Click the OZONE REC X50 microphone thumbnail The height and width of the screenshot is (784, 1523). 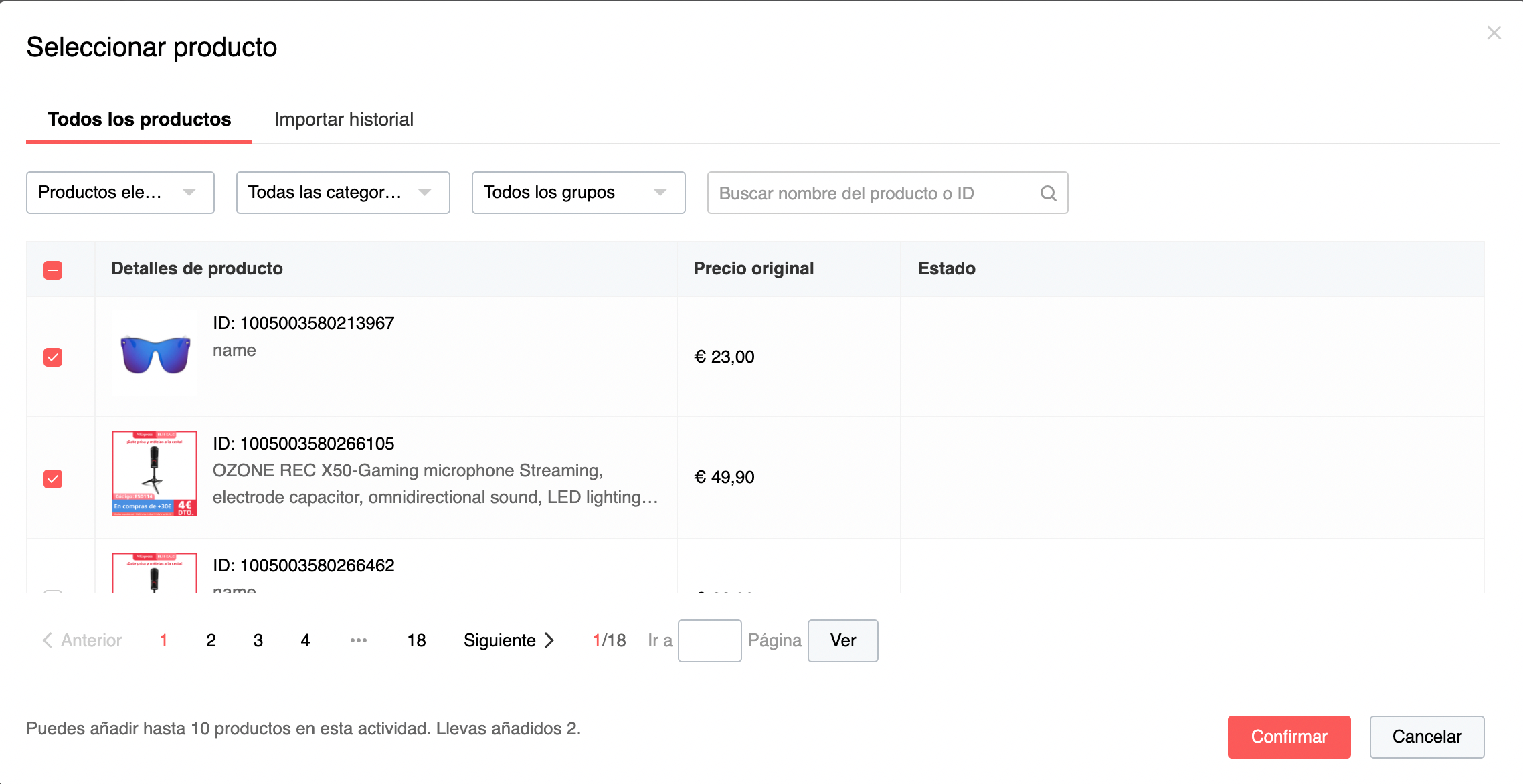155,474
